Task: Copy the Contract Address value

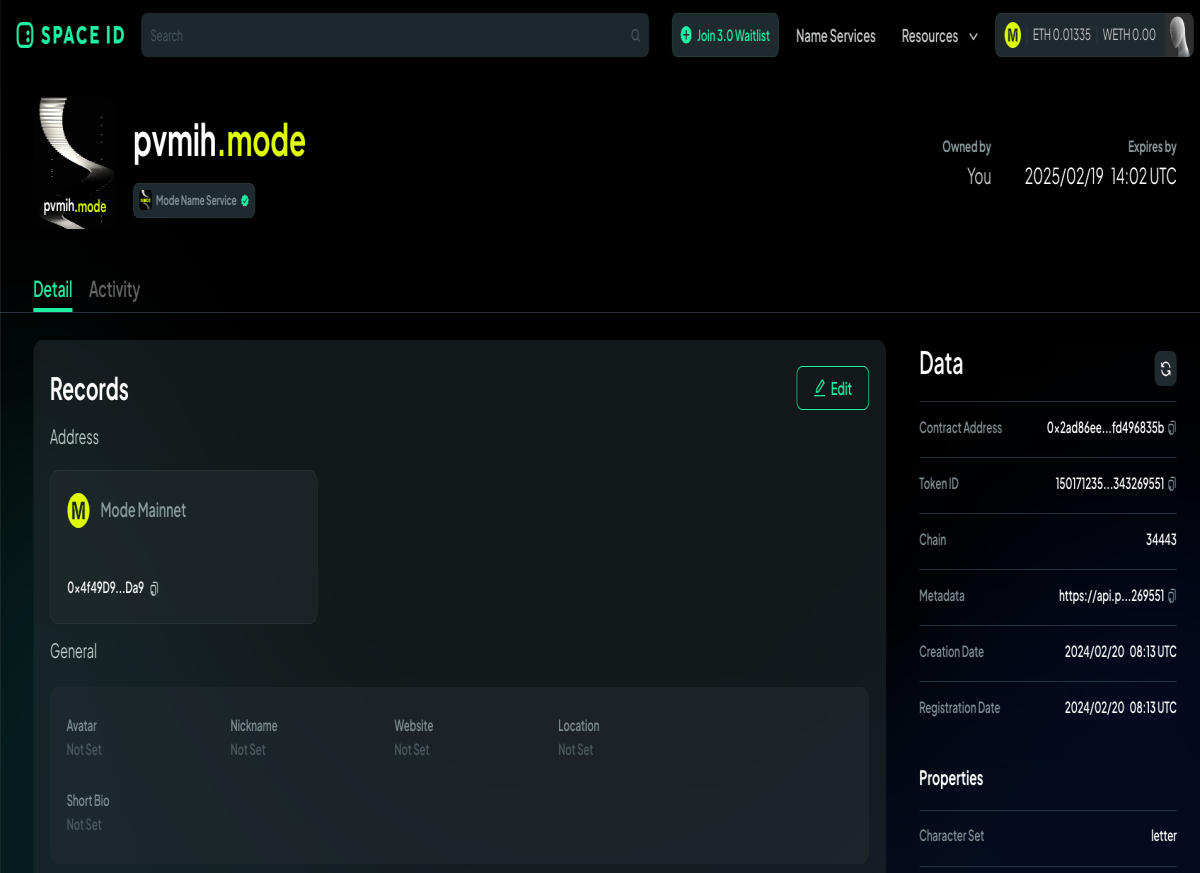Action: [1172, 428]
